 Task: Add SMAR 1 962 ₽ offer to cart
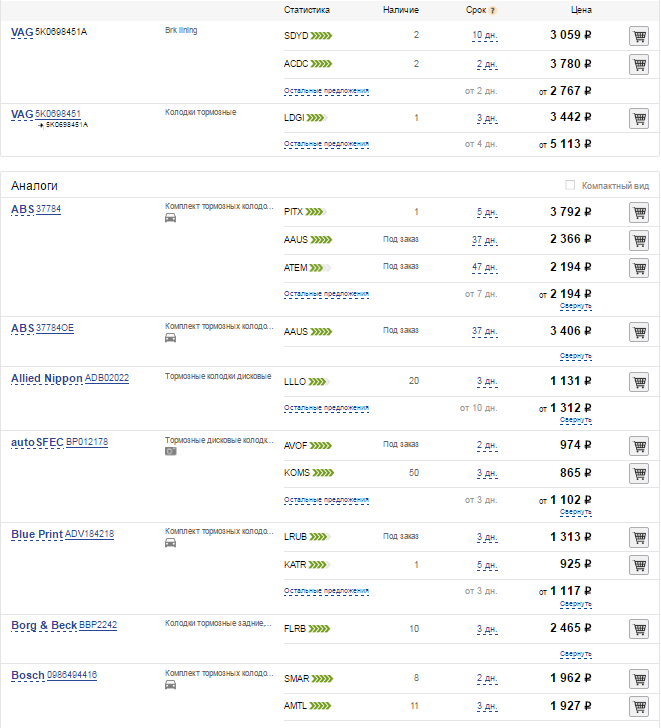pyautogui.click(x=639, y=679)
